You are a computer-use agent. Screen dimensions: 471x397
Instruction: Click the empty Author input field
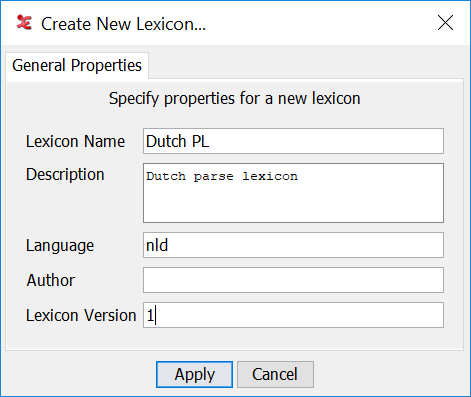coord(293,280)
